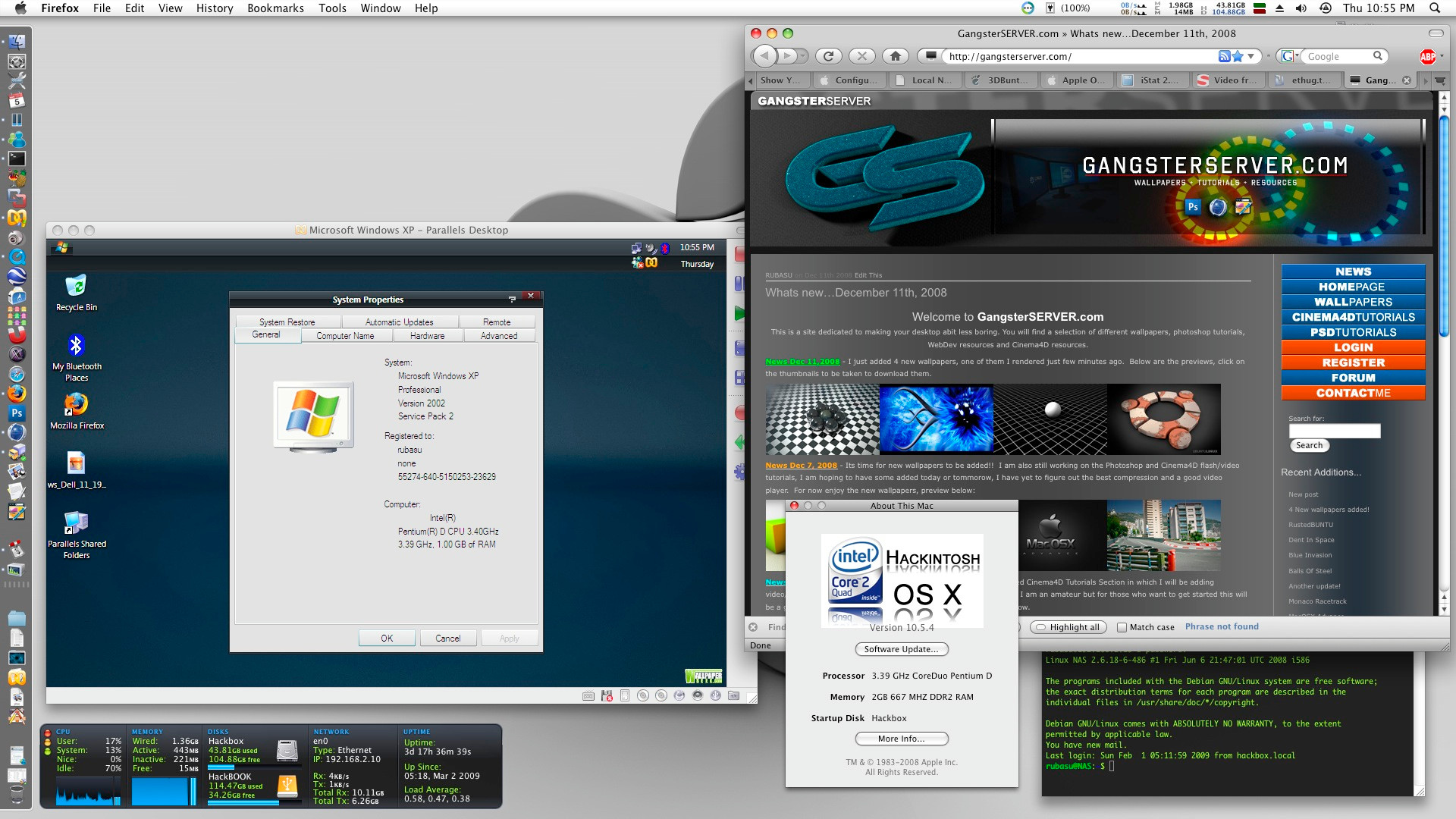Open the Adblock Plus dropdown arrow

point(1442,57)
